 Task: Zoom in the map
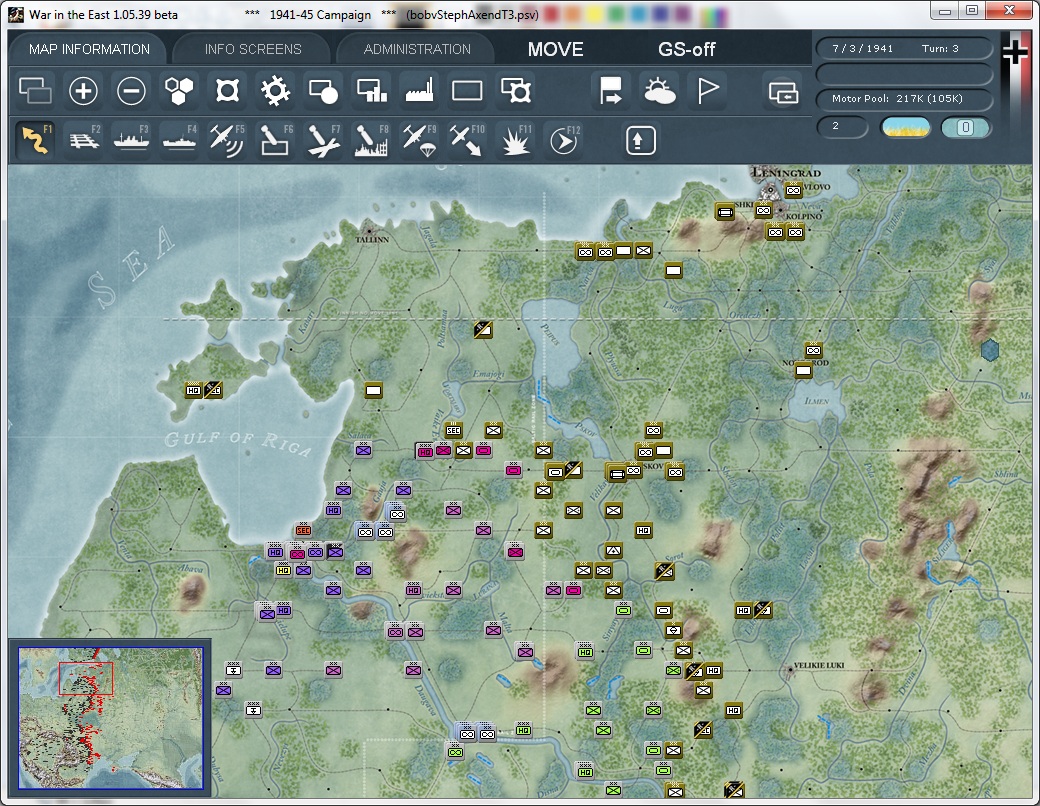[x=83, y=91]
